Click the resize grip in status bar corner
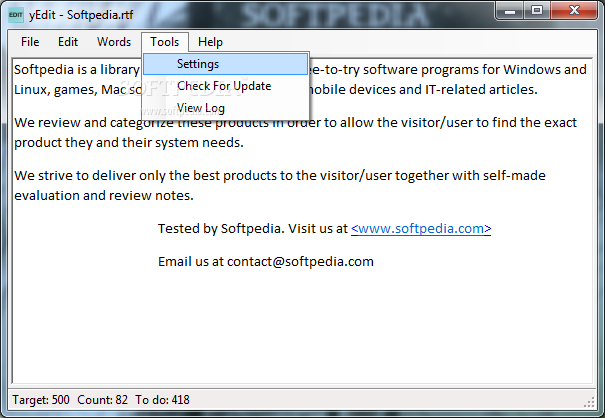 pos(589,402)
